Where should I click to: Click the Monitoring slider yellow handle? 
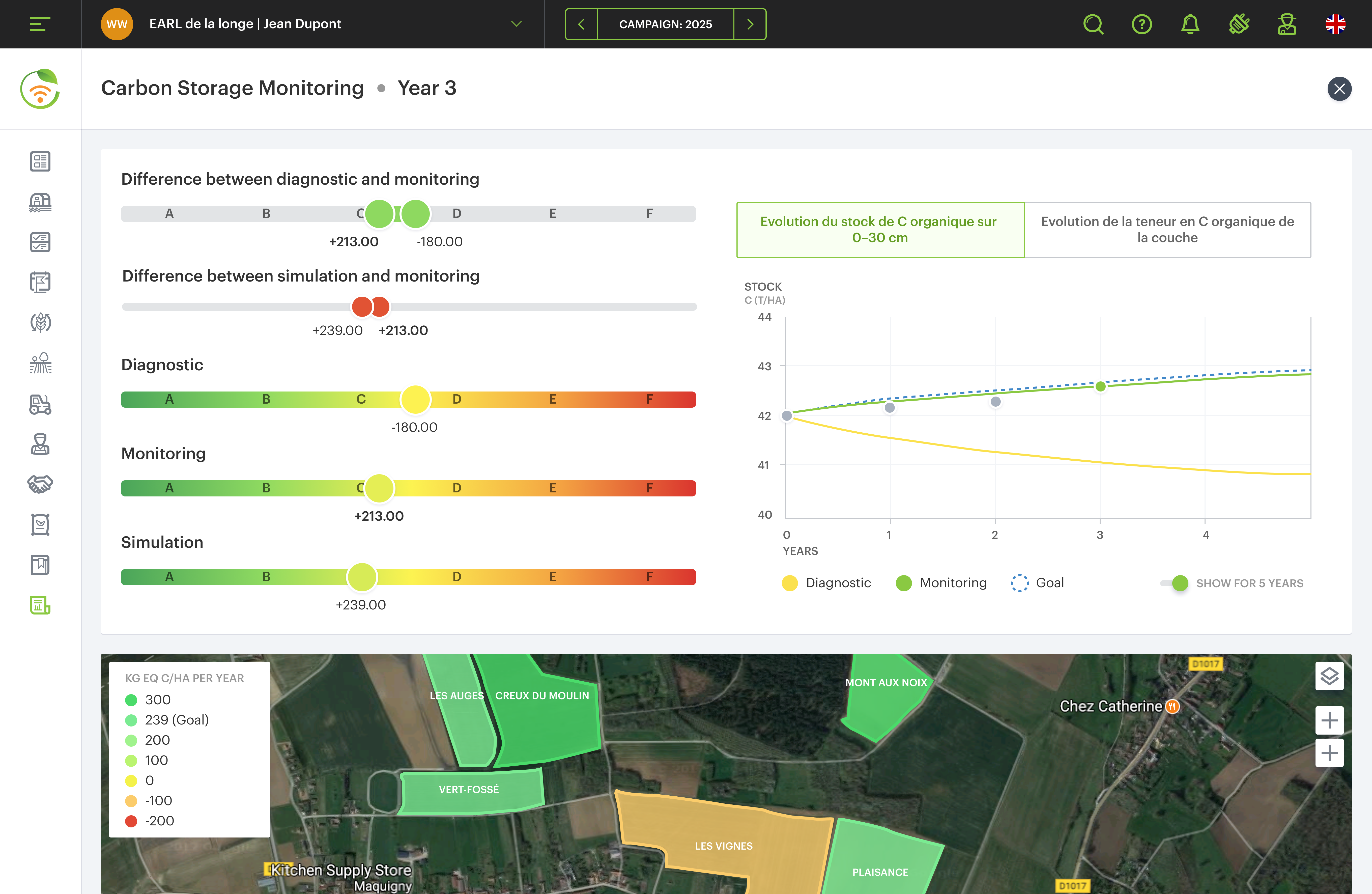379,488
